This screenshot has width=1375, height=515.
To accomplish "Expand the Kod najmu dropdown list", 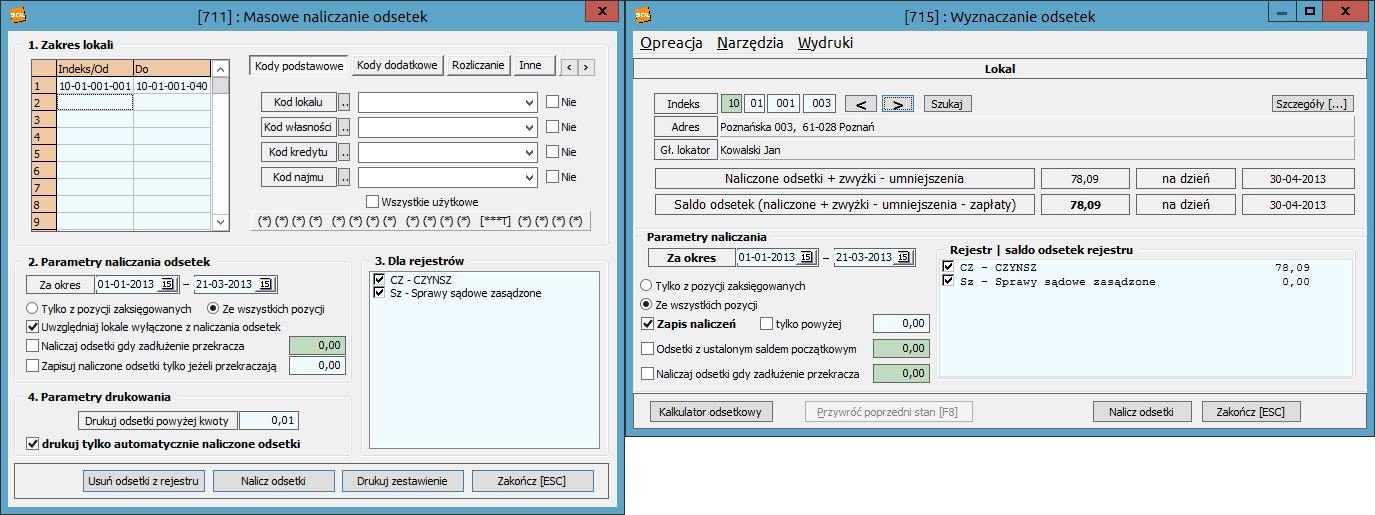I will (x=529, y=177).
